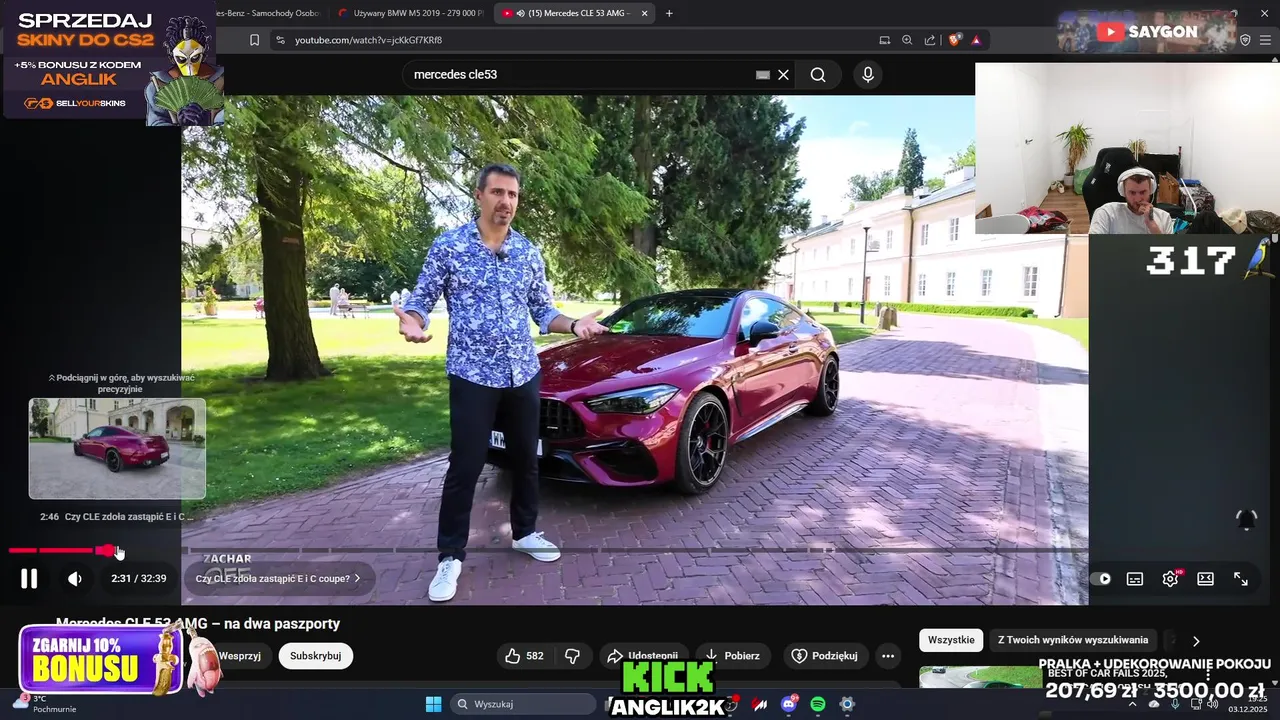Viewport: 1280px width, 720px height.
Task: Click the 2:31 / 32:39 time display
Action: (x=139, y=578)
